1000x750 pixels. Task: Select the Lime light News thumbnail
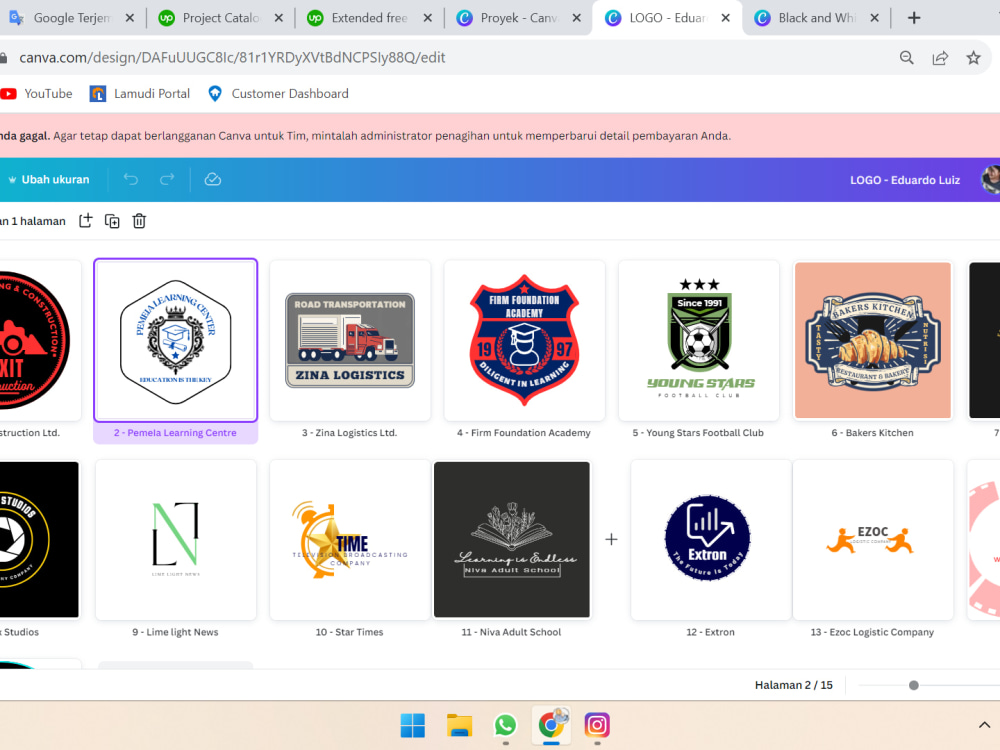[175, 540]
